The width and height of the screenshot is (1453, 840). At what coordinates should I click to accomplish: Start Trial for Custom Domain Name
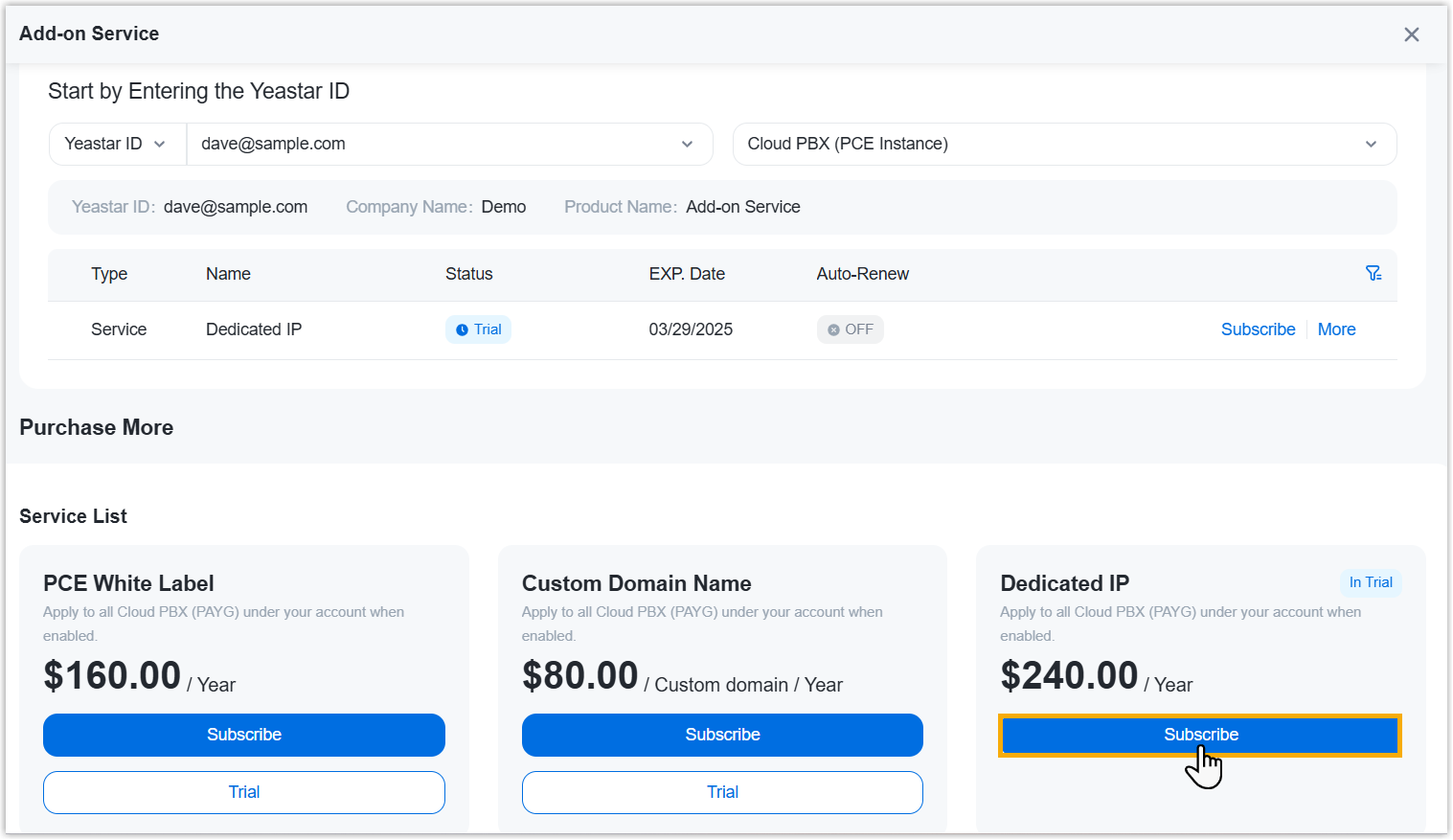click(x=722, y=792)
